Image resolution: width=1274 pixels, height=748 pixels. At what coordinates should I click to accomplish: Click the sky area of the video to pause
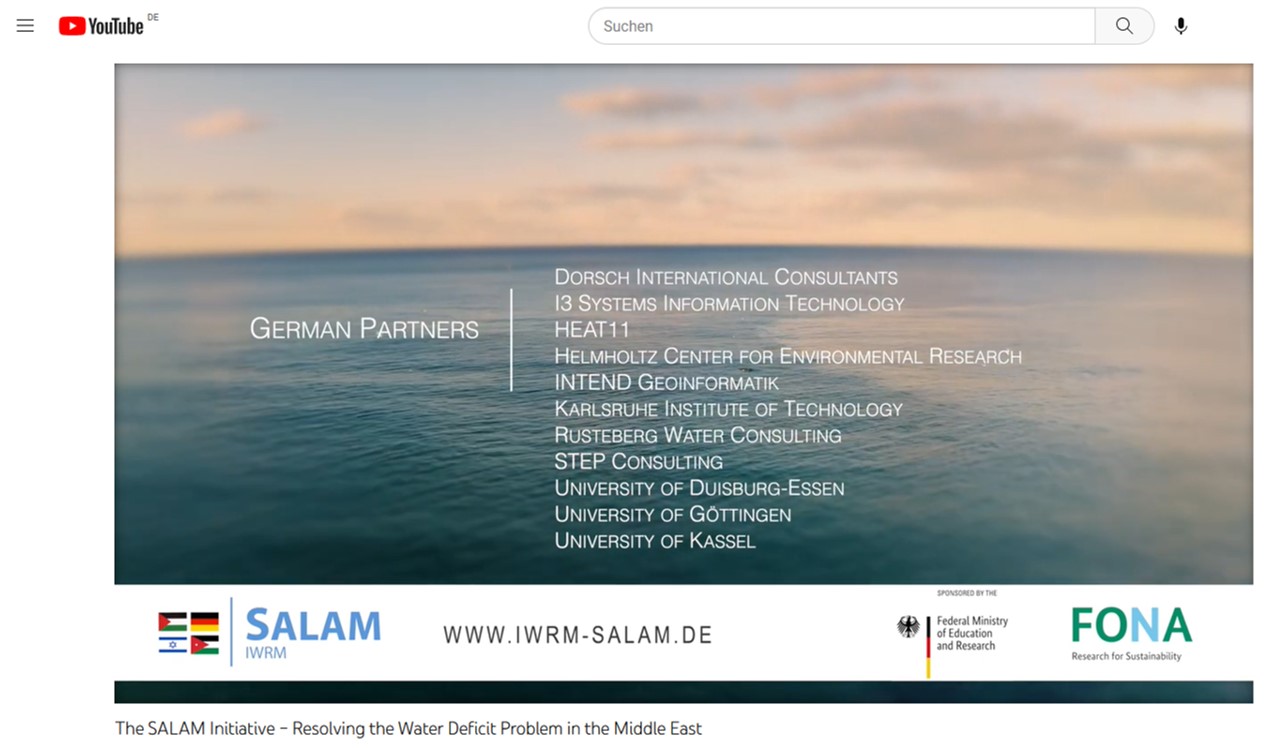(x=683, y=150)
